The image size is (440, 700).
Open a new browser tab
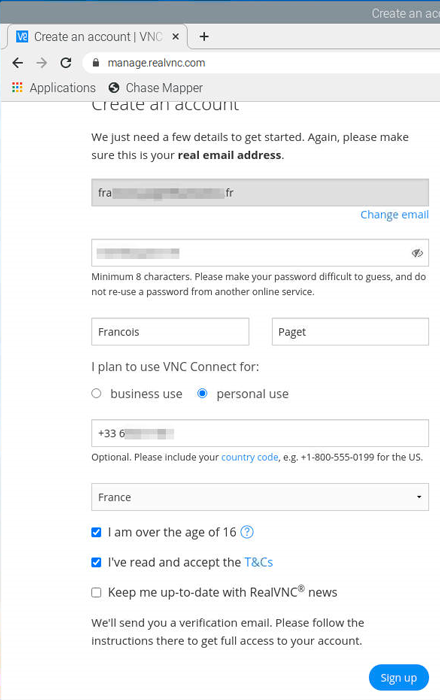coord(204,37)
